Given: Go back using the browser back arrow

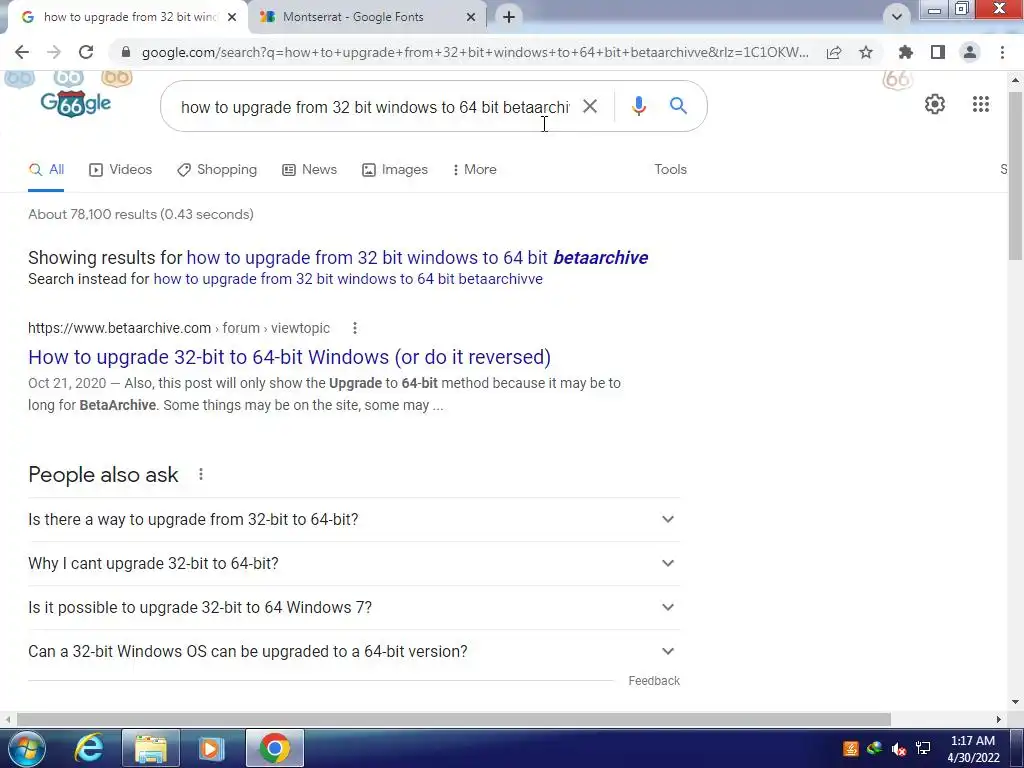Looking at the screenshot, I should coord(22,52).
